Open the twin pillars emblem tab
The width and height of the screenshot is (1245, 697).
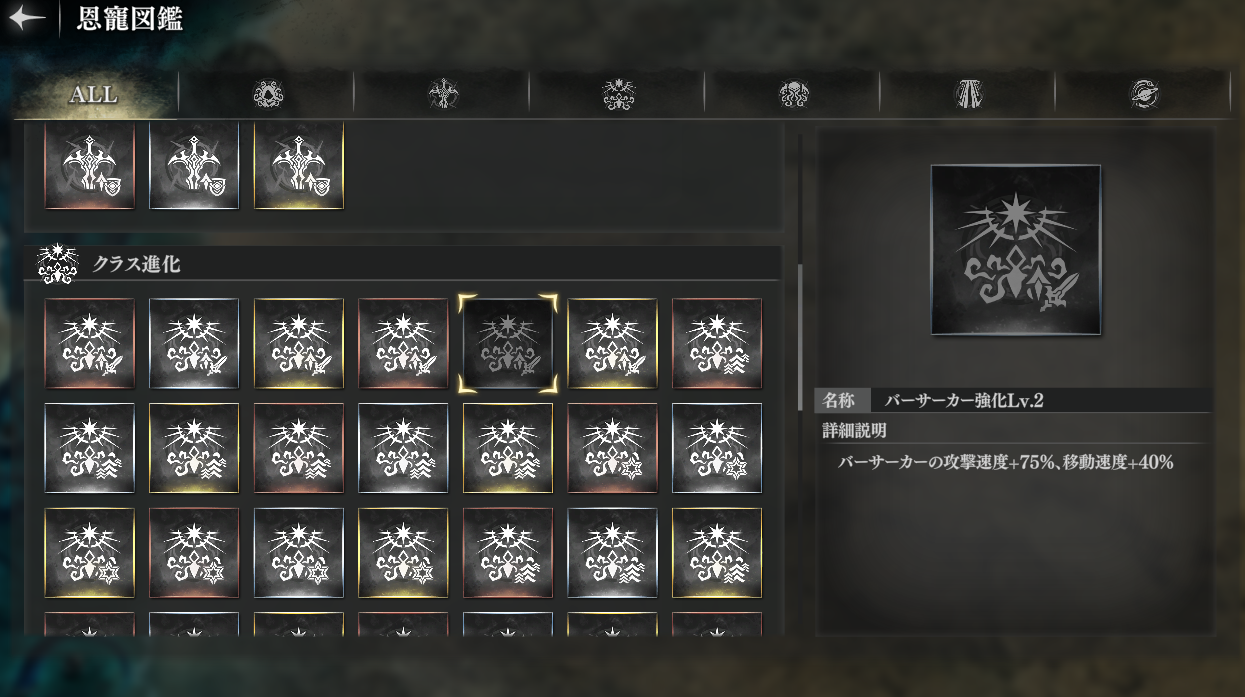click(x=968, y=95)
